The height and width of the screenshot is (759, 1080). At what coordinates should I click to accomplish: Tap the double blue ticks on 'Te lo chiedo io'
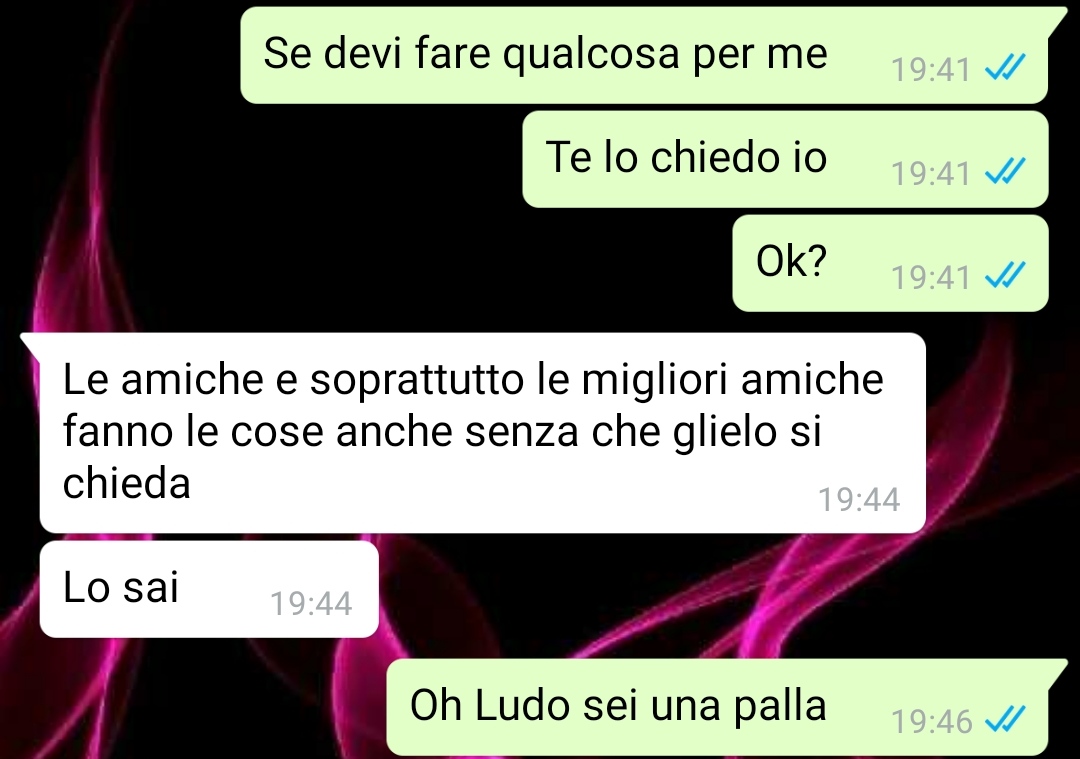point(1005,171)
